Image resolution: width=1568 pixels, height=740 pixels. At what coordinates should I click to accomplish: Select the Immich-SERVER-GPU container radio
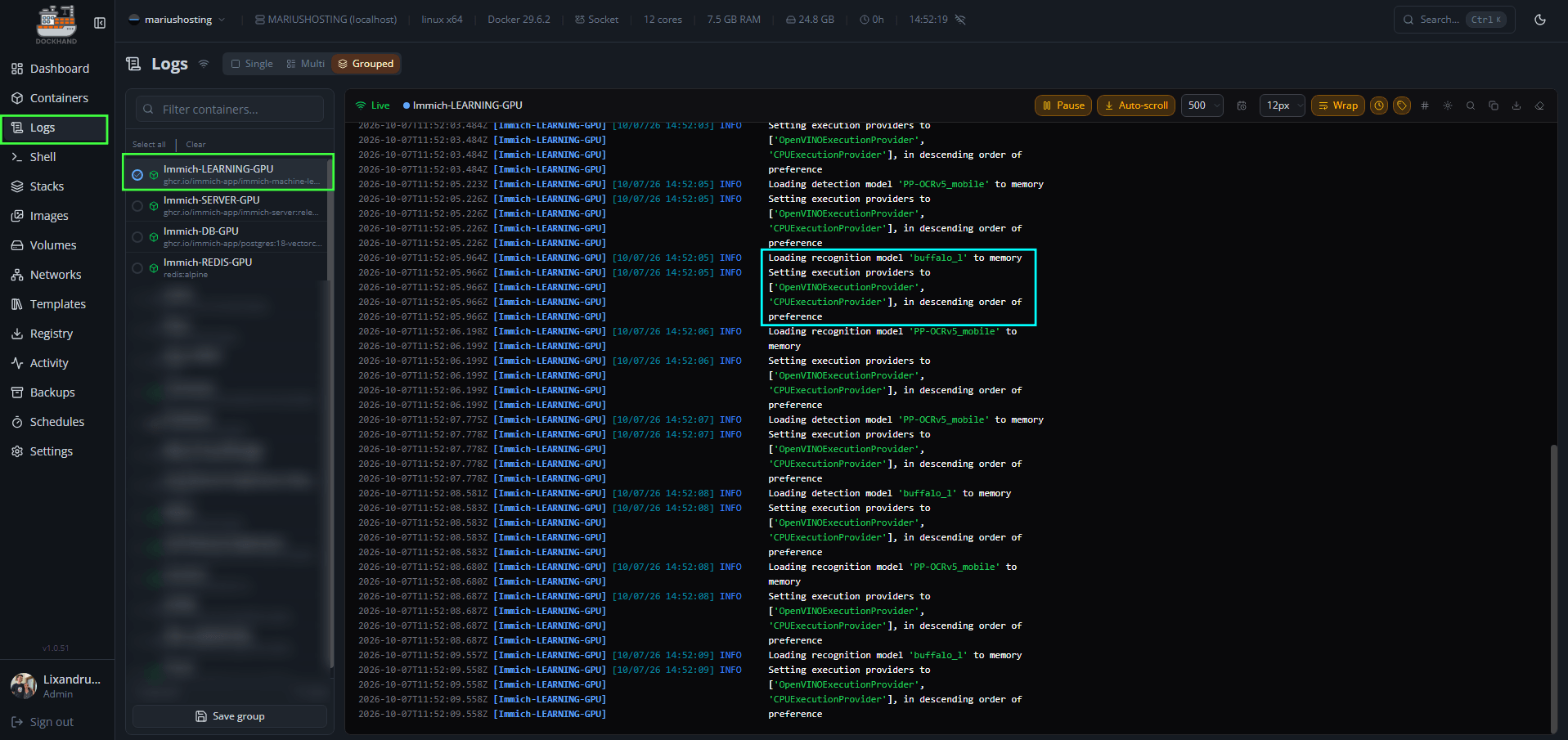137,206
